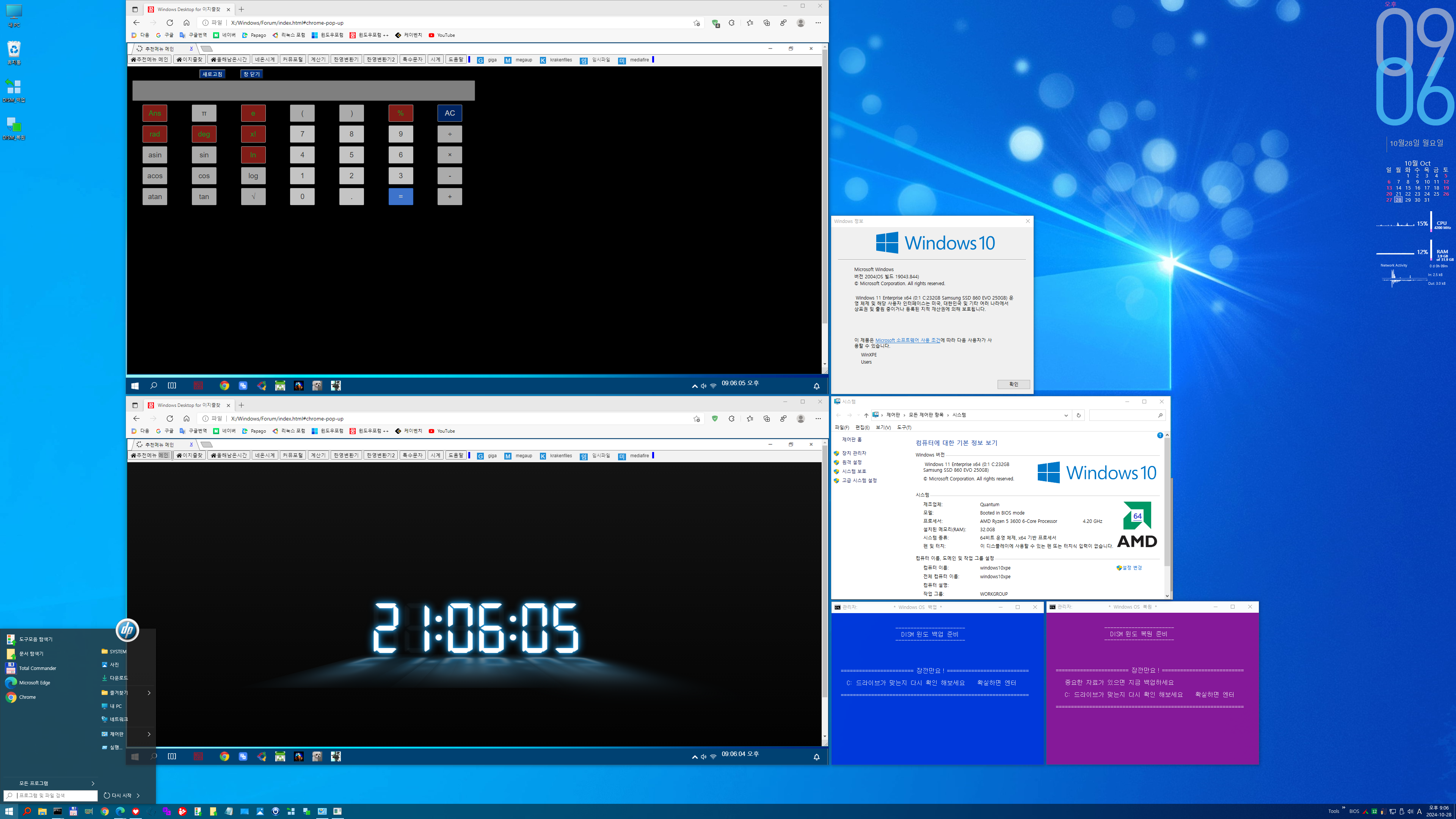Select deg mode on the calculator
1456x819 pixels.
tap(204, 134)
